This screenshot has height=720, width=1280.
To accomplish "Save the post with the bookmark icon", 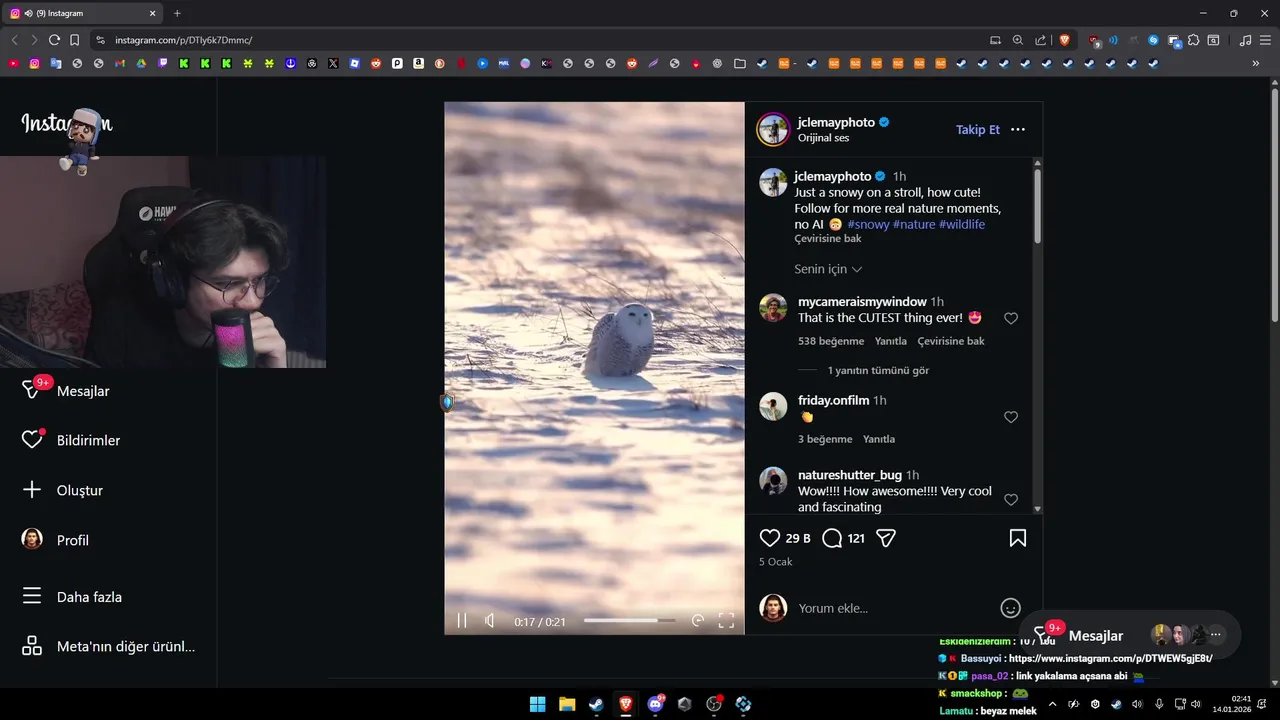I will (x=1018, y=538).
